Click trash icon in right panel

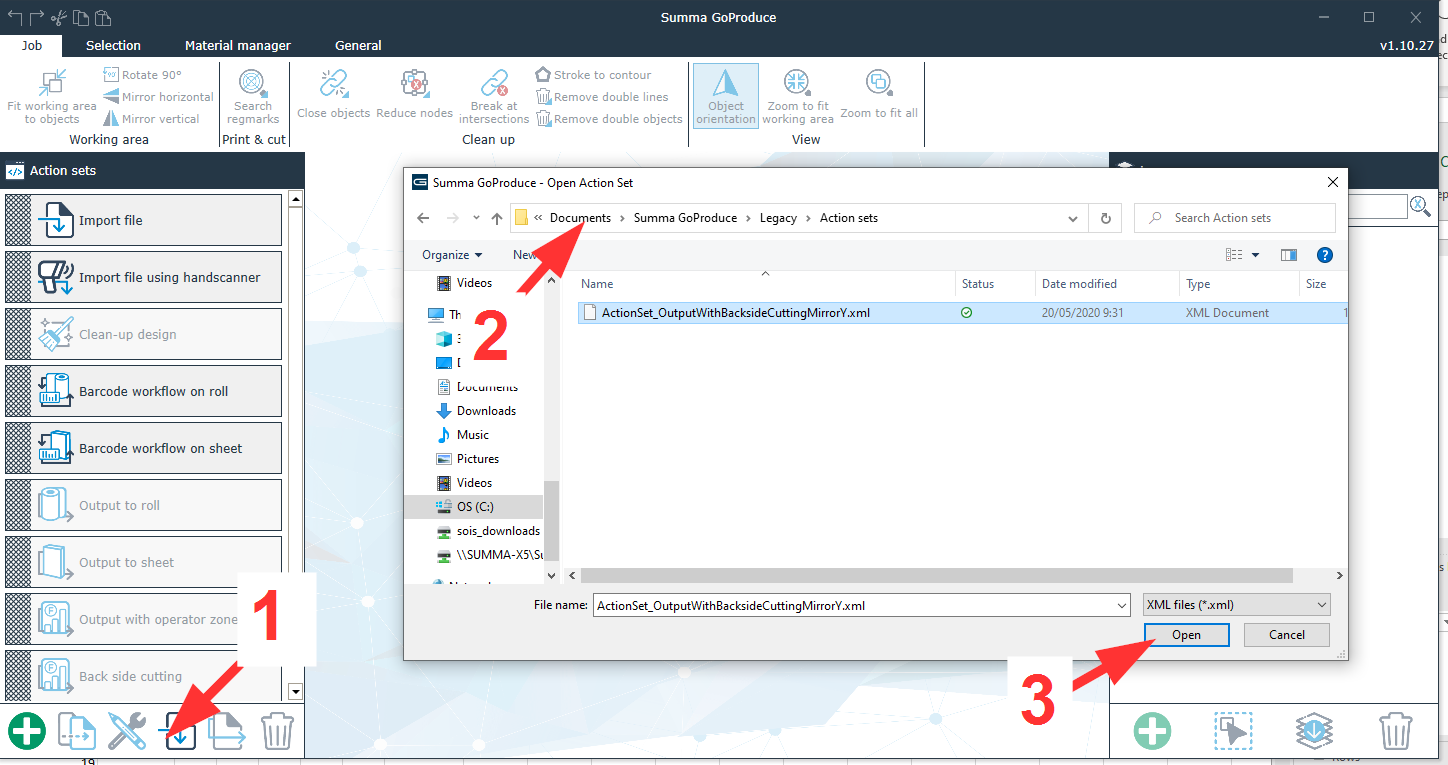click(1395, 732)
